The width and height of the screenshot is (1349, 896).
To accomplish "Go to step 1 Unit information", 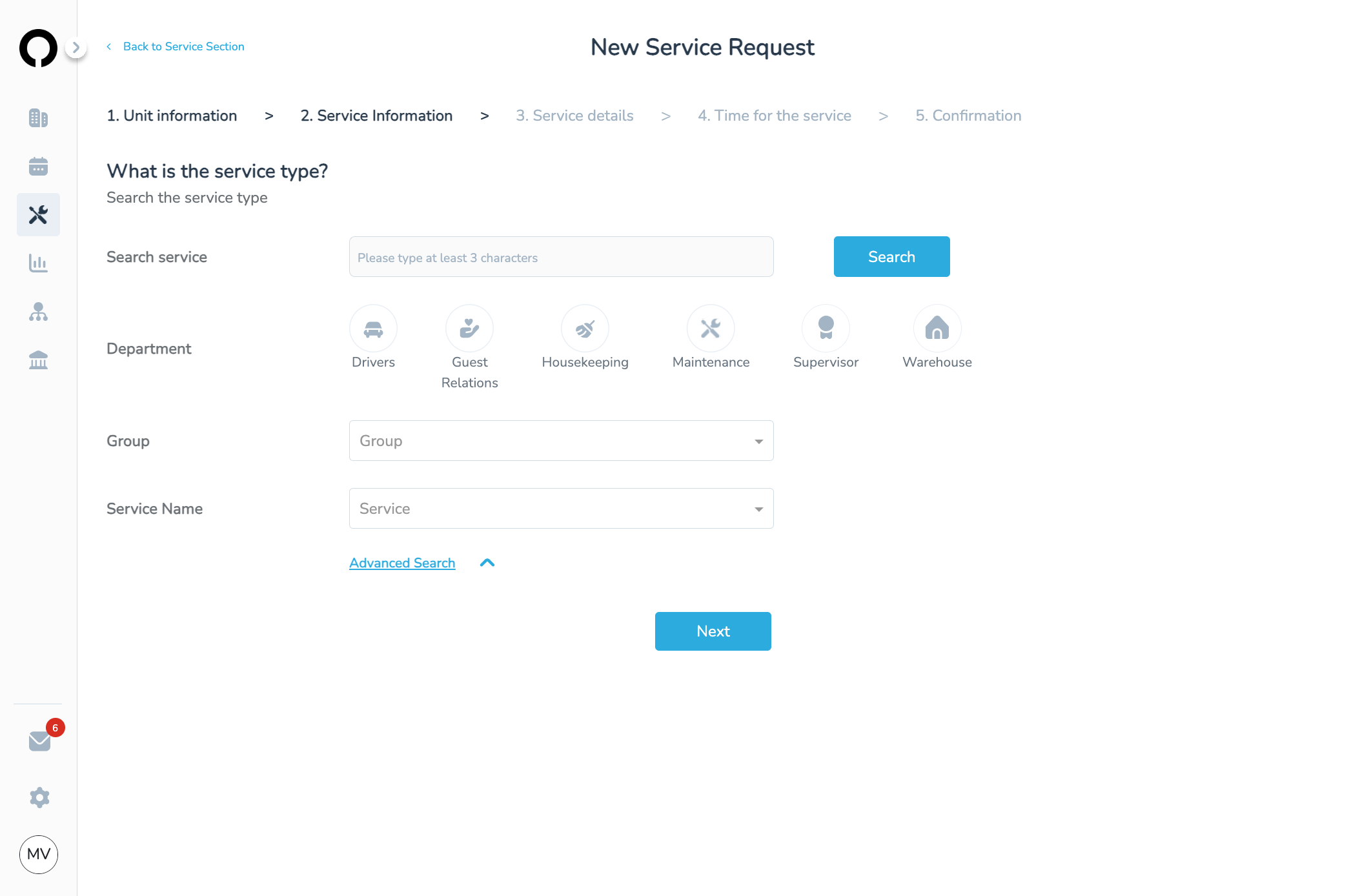I will point(172,116).
